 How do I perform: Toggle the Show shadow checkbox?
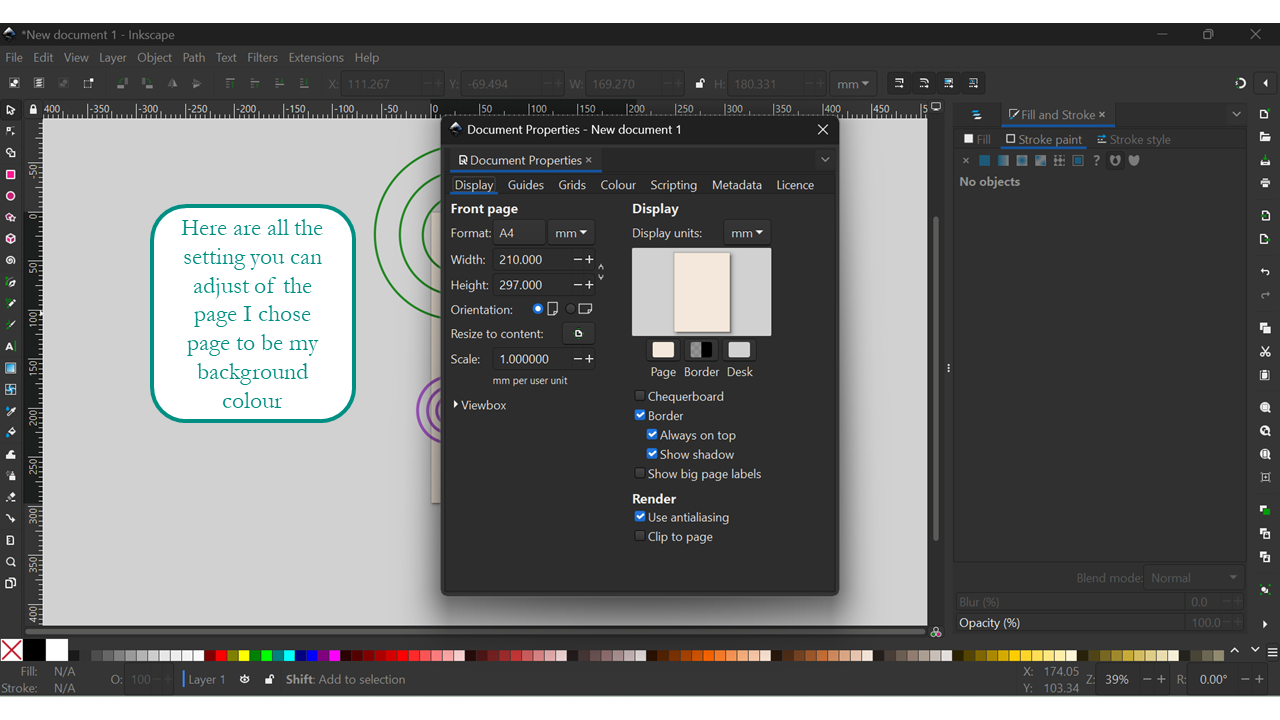tap(652, 454)
